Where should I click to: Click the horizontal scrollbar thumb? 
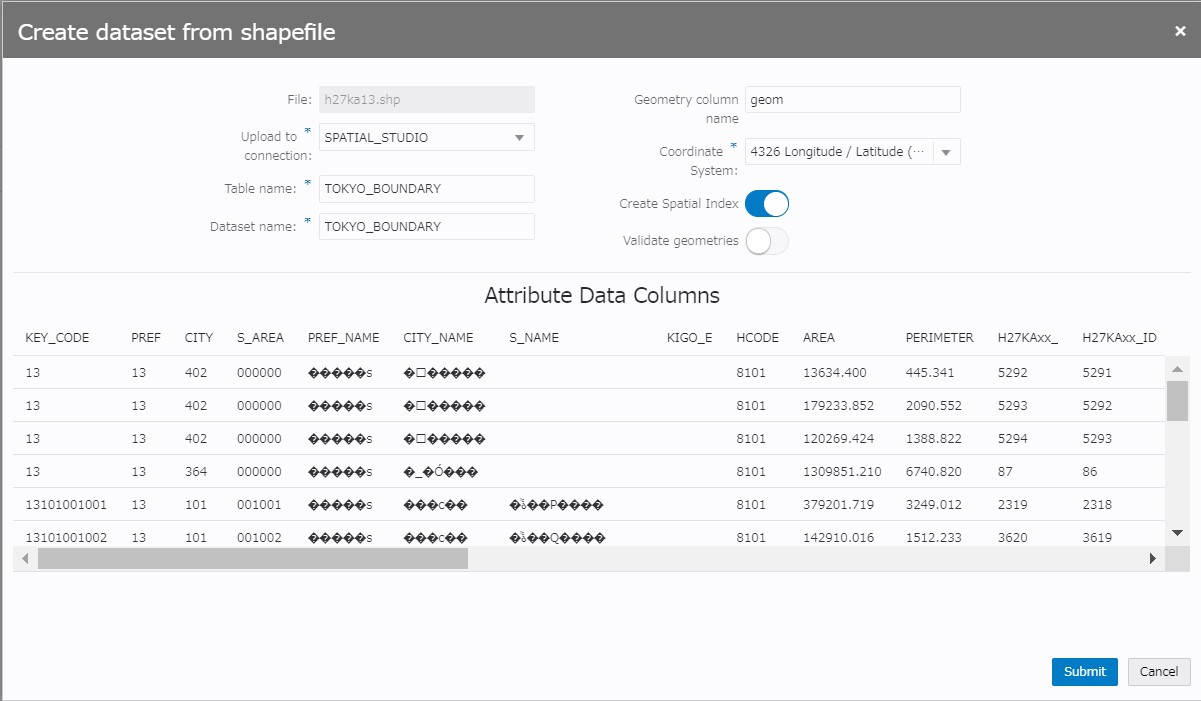point(252,559)
